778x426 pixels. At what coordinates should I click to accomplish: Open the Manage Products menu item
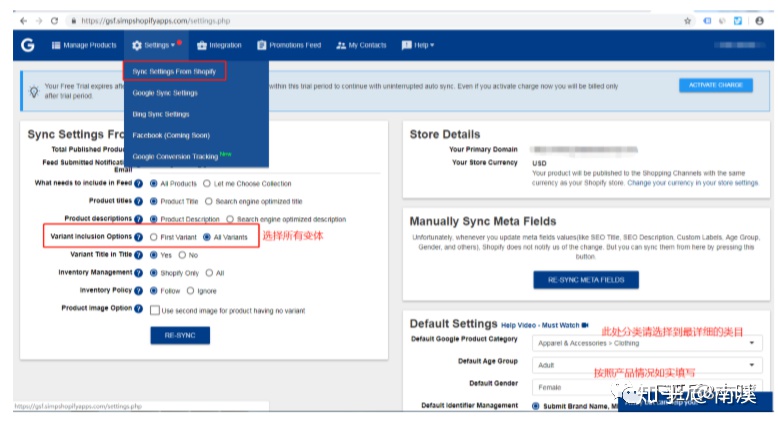point(84,45)
